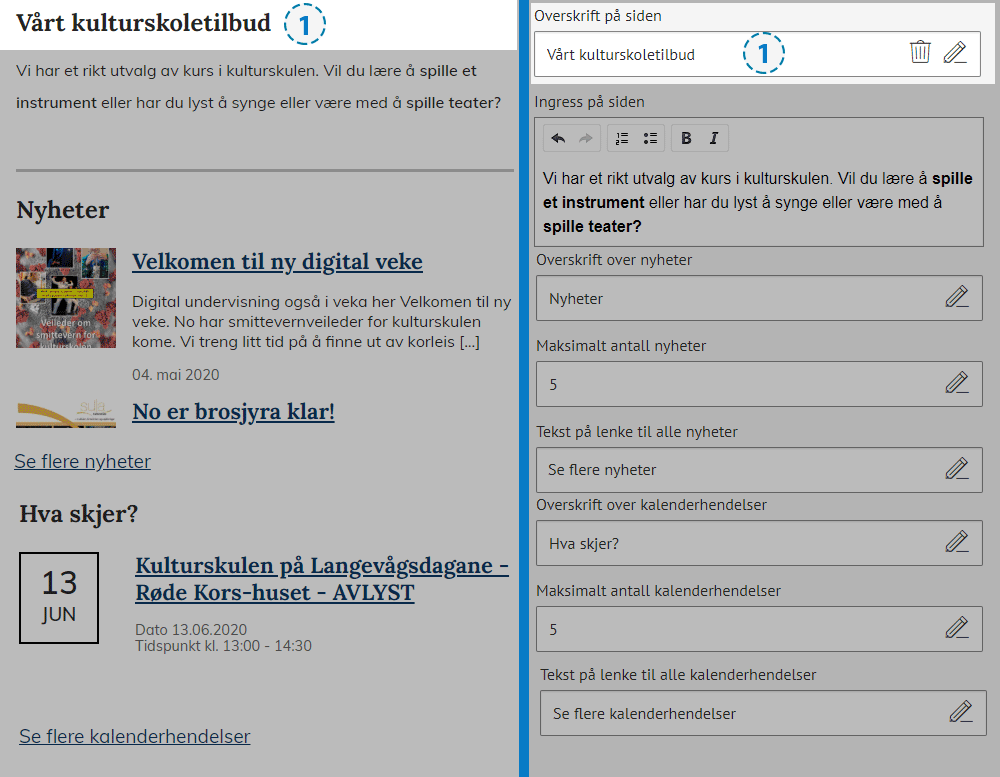The width and height of the screenshot is (1000, 777).
Task: Edit the 'Hva skjer?' heading pencil icon
Action: pyautogui.click(x=957, y=542)
